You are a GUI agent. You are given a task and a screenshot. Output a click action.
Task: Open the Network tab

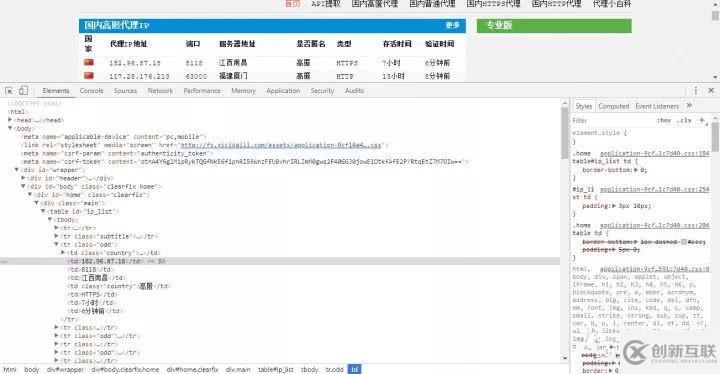(x=160, y=91)
